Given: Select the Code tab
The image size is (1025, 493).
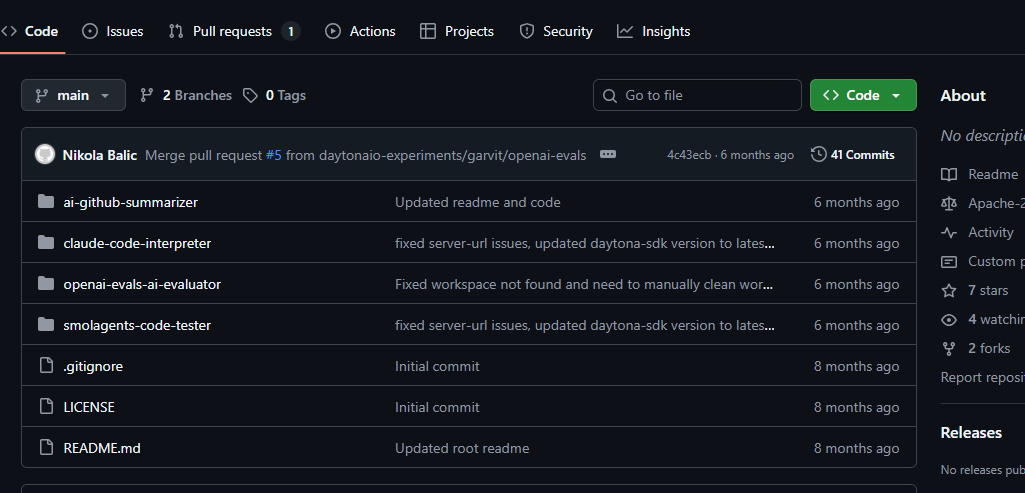Looking at the screenshot, I should (x=30, y=31).
